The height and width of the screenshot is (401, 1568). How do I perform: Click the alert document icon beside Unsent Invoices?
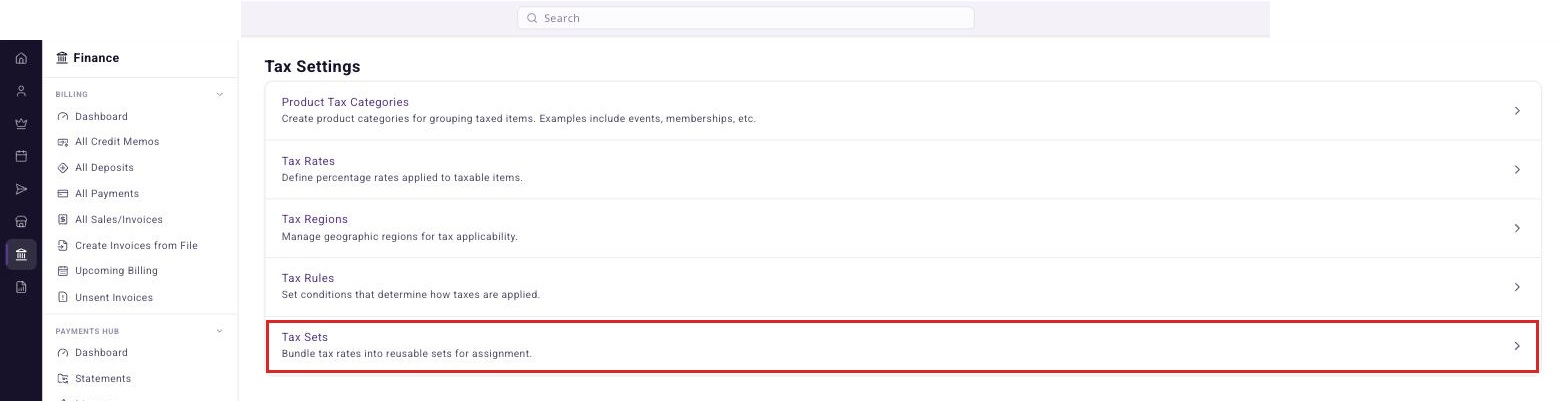point(63,298)
